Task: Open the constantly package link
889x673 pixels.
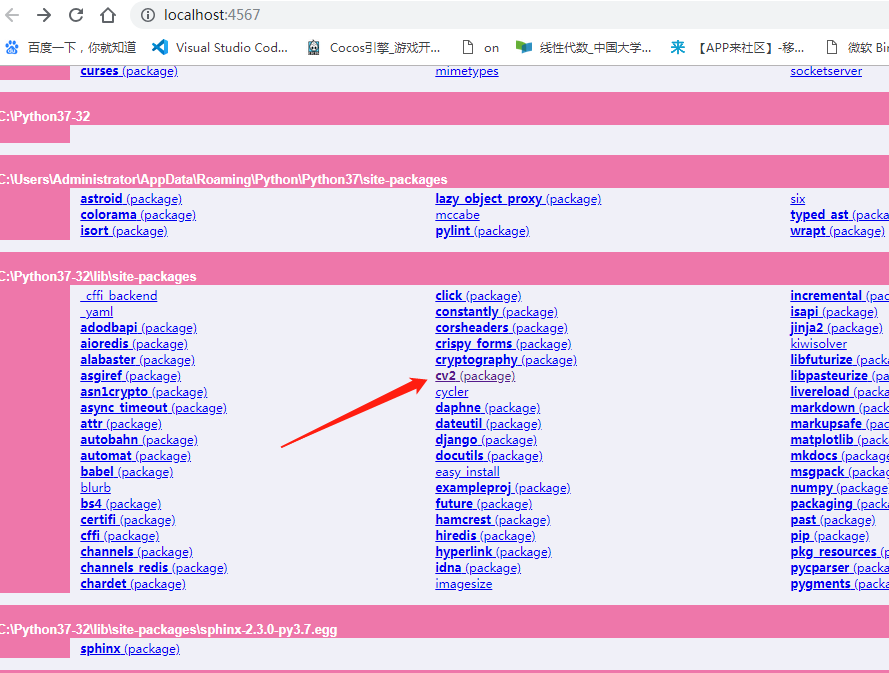Action: pos(496,312)
